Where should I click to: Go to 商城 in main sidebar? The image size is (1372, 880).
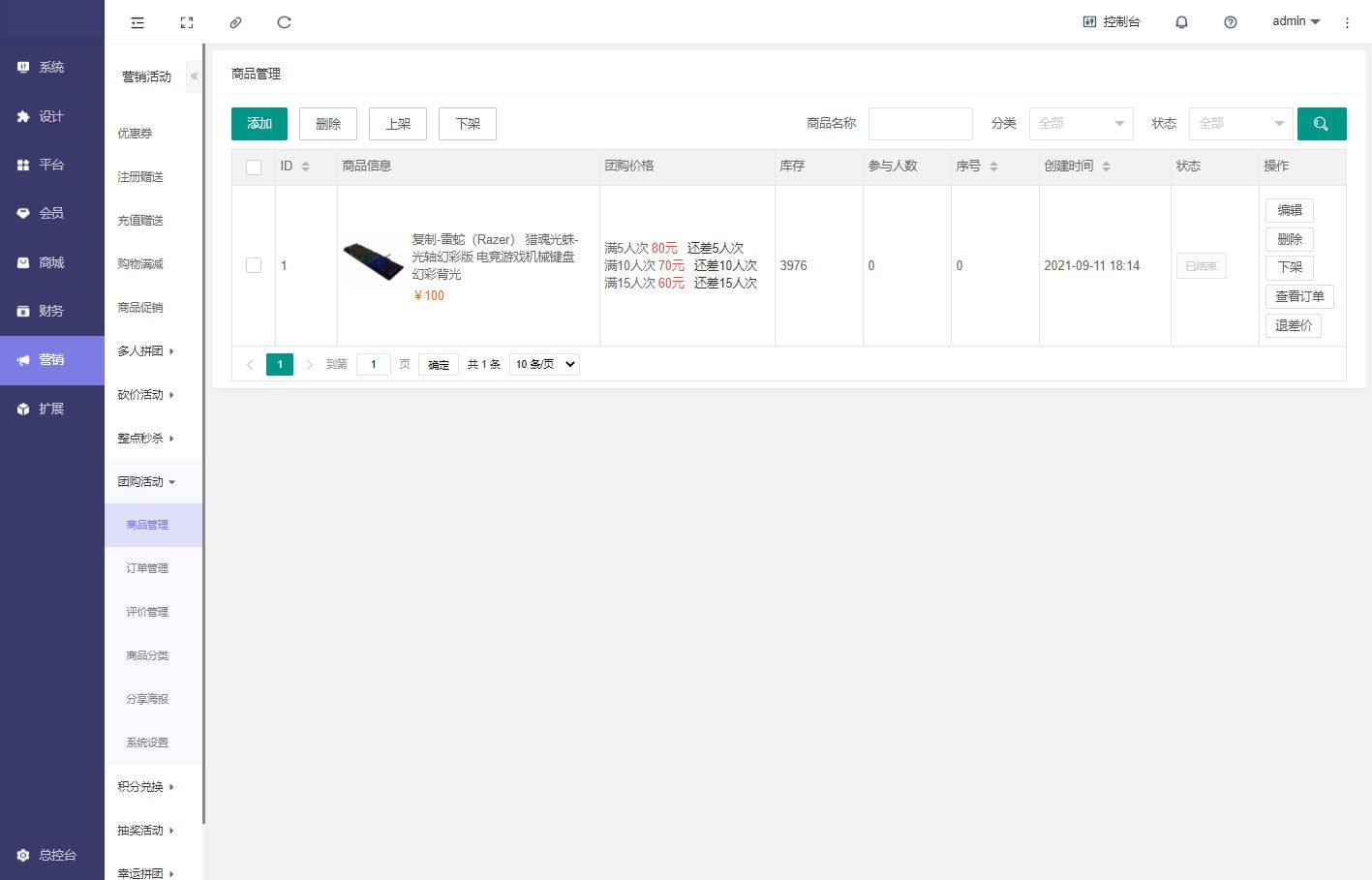[51, 262]
